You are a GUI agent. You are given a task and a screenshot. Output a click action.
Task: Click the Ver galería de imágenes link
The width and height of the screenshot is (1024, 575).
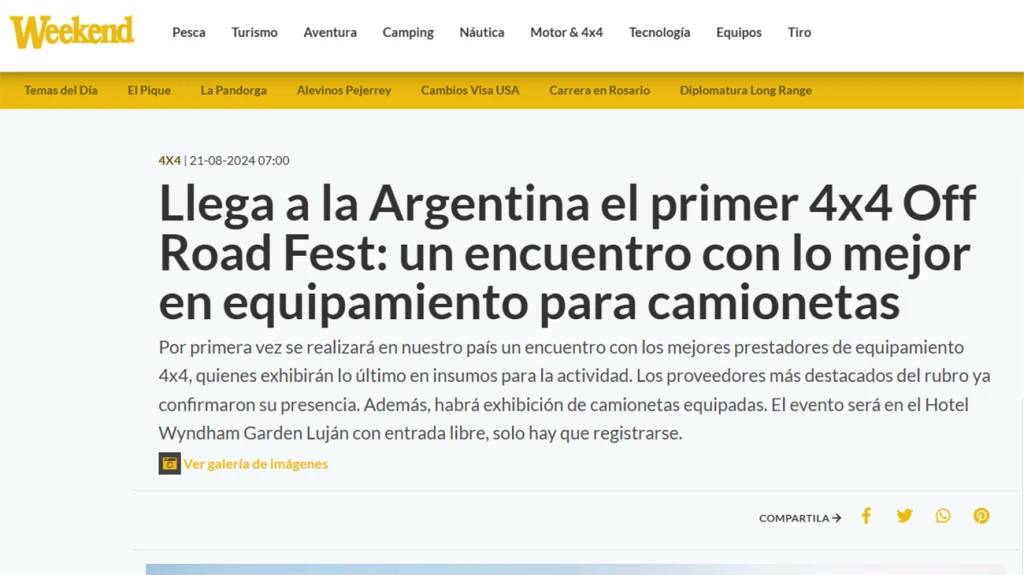(255, 464)
